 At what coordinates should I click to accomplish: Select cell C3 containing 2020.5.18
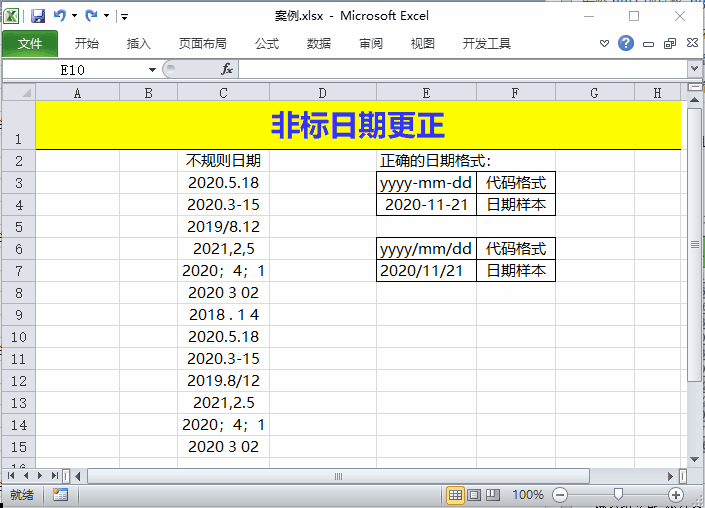(223, 182)
